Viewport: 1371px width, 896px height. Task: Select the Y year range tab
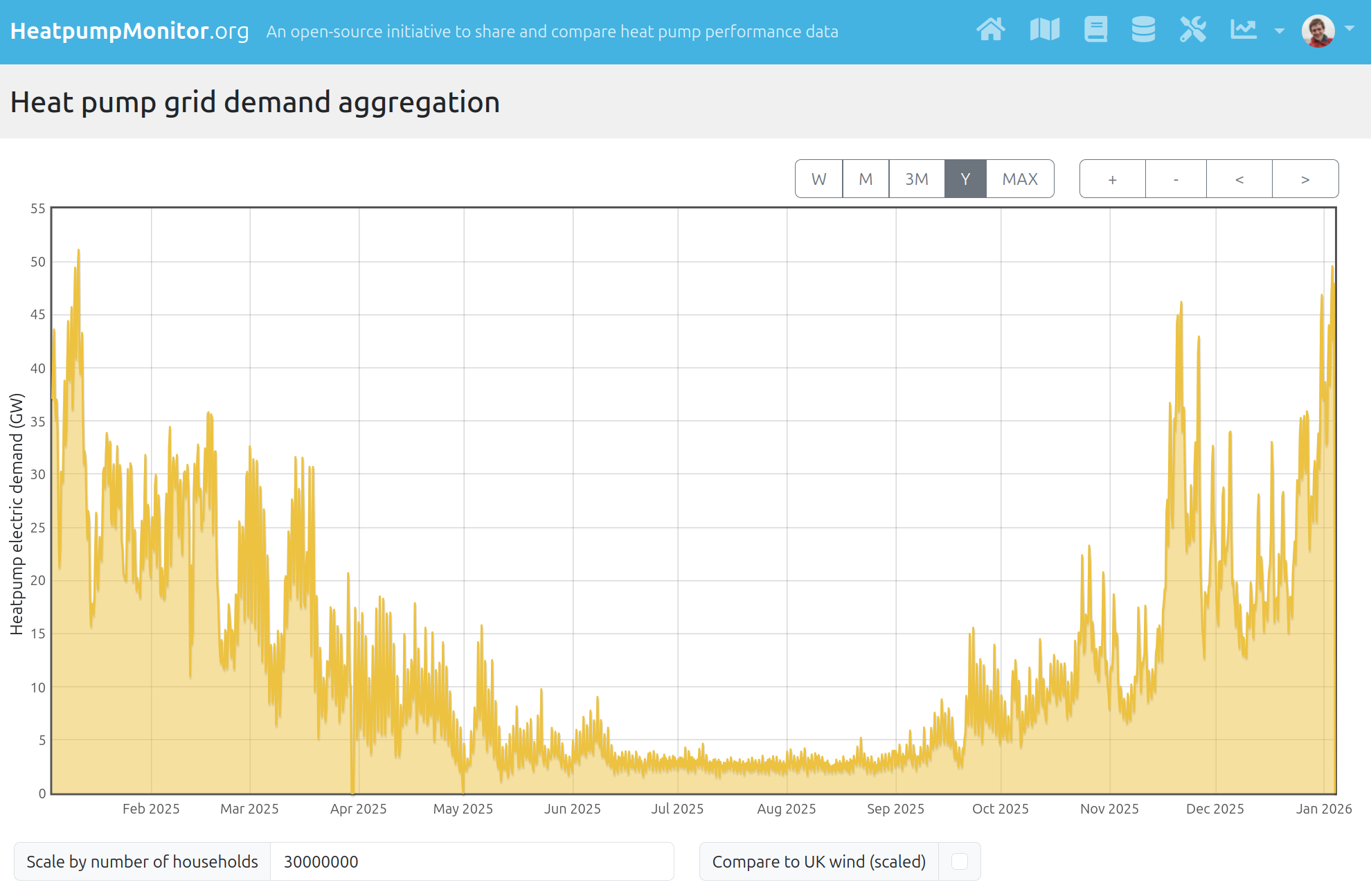[x=965, y=179]
